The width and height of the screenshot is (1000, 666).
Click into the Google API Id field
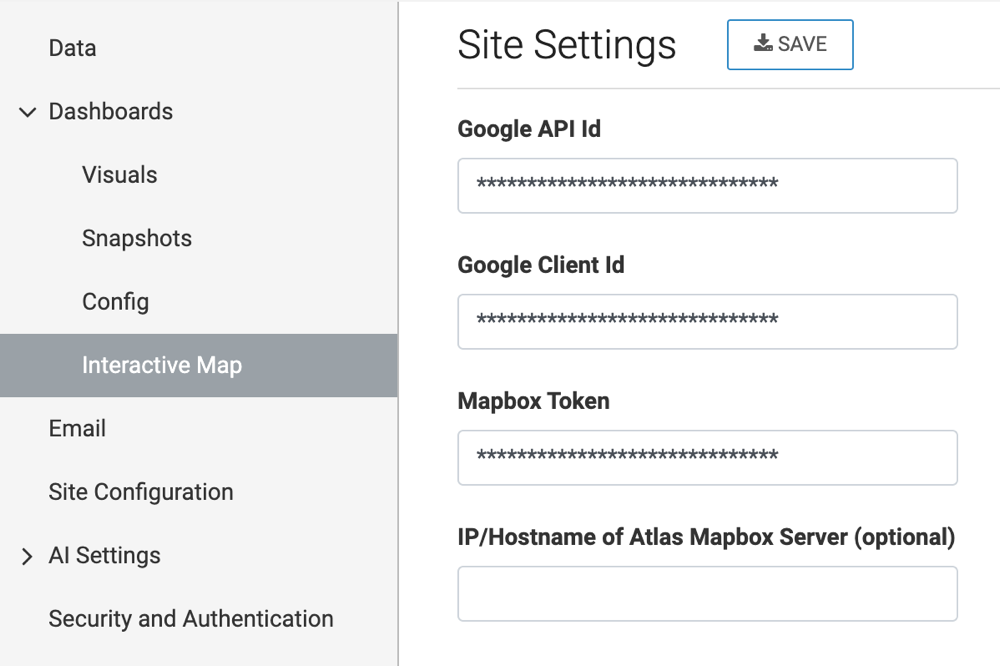707,185
